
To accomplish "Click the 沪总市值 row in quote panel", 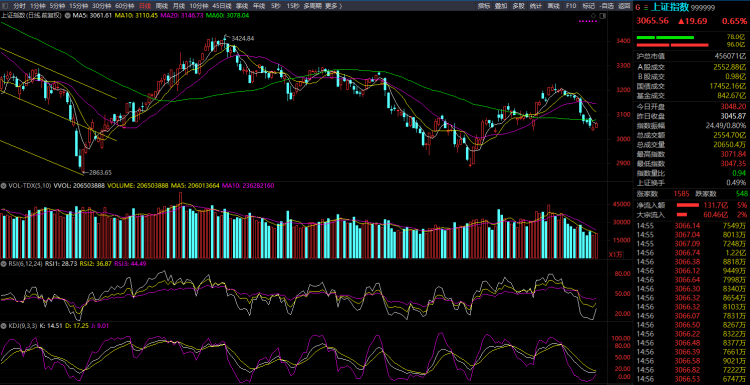I will coord(691,56).
